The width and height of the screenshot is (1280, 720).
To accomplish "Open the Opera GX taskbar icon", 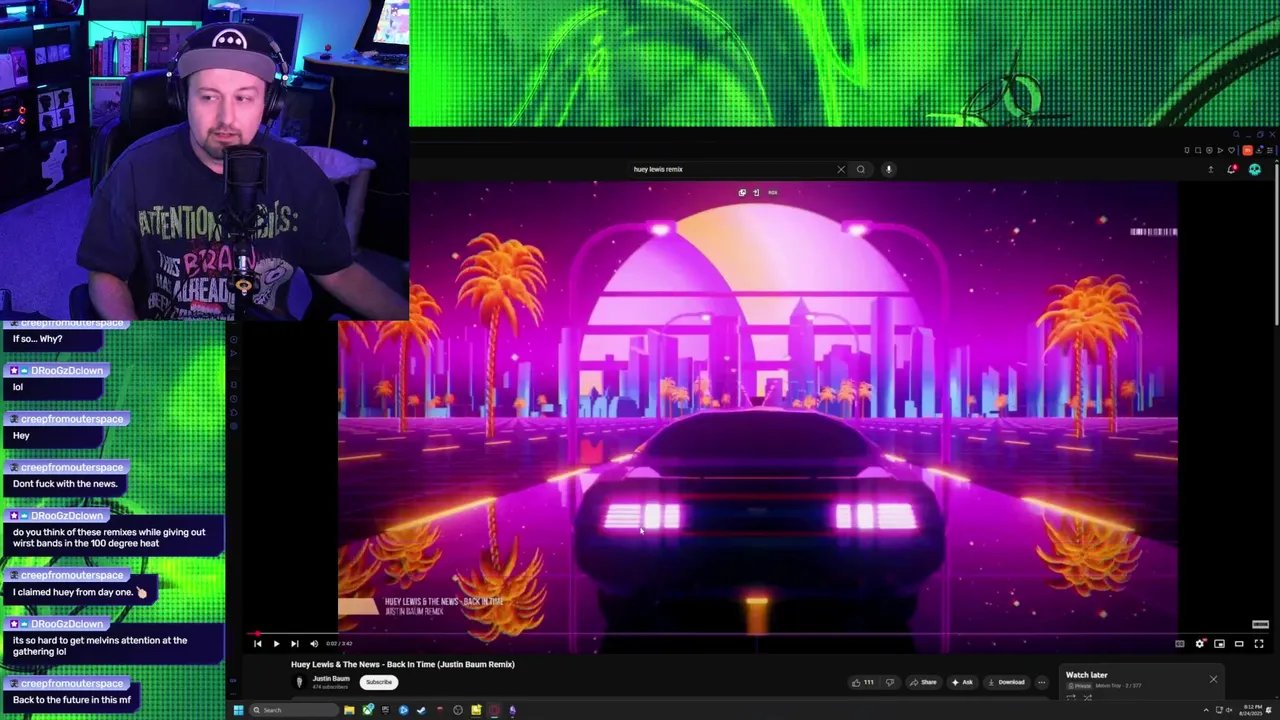I will [x=494, y=710].
